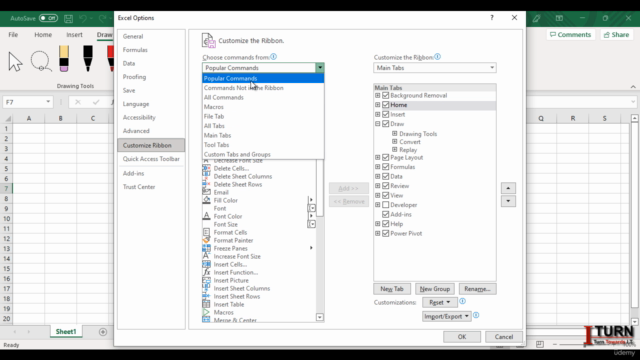Viewport: 640px width, 360px height.
Task: Click the Cancel button
Action: coord(504,337)
